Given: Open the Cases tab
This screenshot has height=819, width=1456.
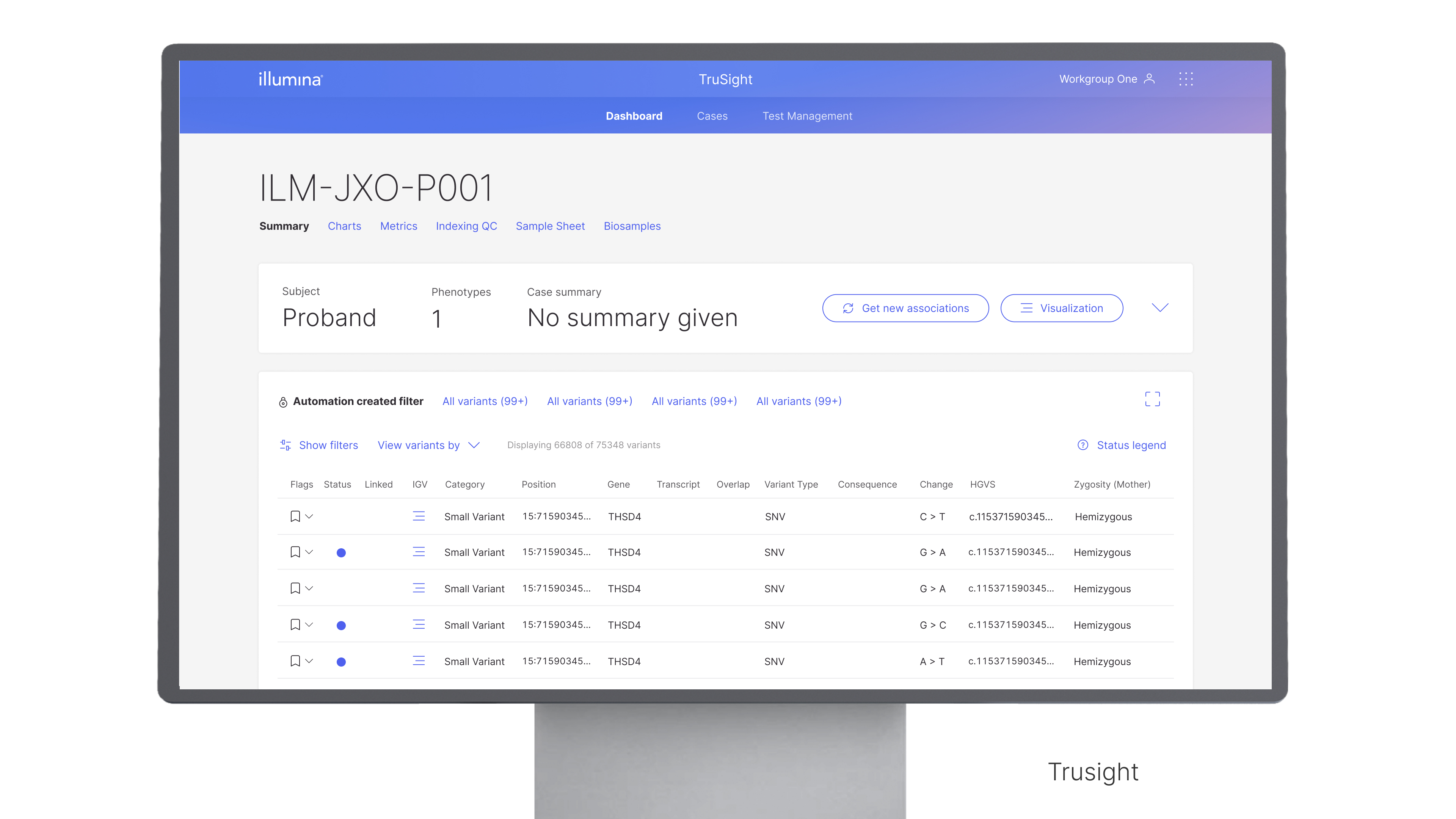Looking at the screenshot, I should point(712,116).
